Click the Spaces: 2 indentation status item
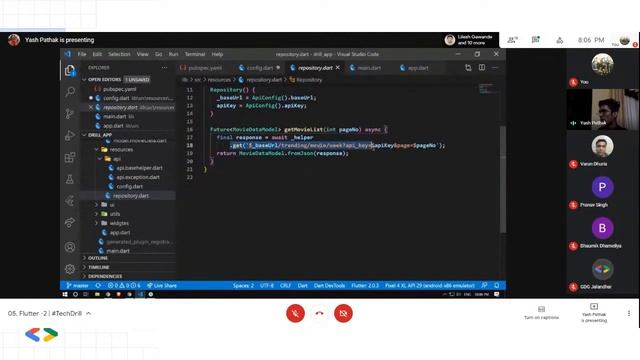Viewport: 640px width, 360px height. (243, 285)
